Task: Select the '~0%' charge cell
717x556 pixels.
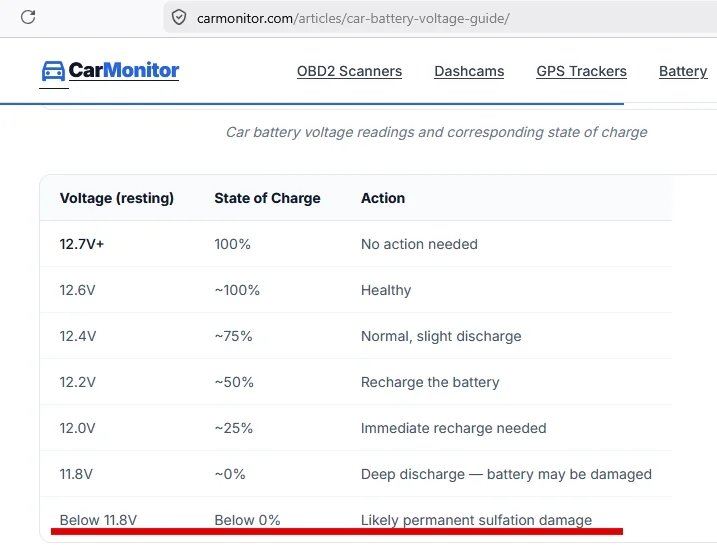Action: (x=230, y=474)
